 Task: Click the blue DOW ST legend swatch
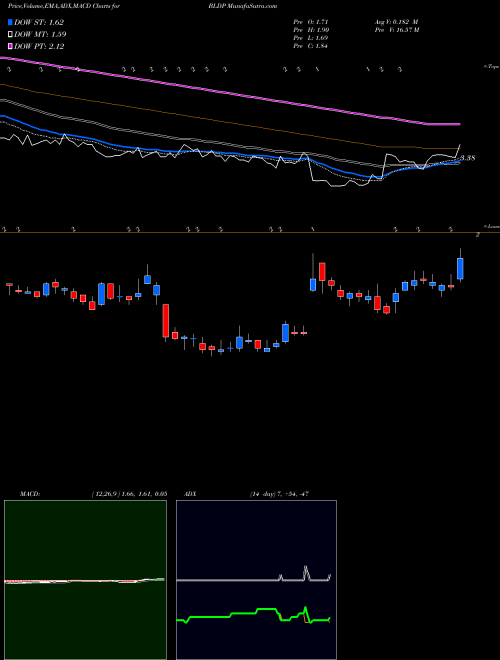pyautogui.click(x=10, y=22)
